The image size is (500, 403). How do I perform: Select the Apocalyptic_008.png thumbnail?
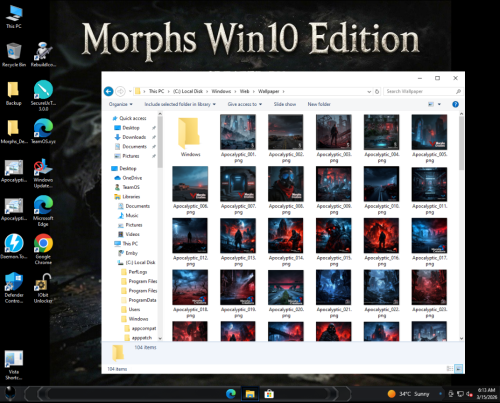click(x=286, y=190)
